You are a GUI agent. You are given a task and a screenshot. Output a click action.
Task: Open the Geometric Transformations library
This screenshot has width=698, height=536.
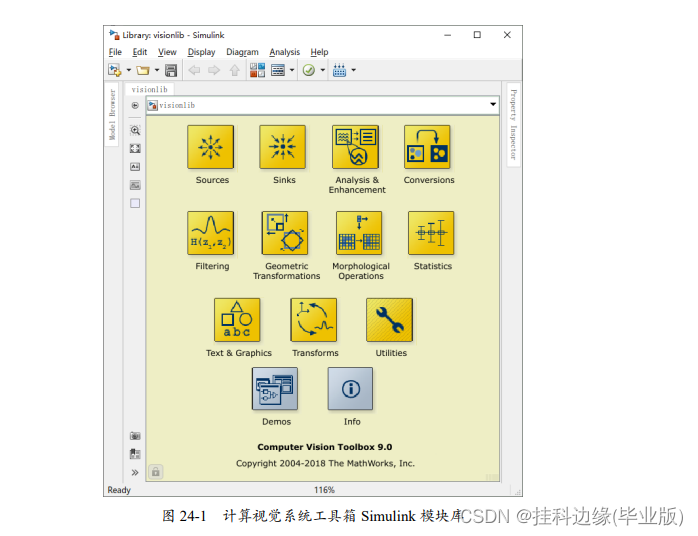(x=285, y=233)
